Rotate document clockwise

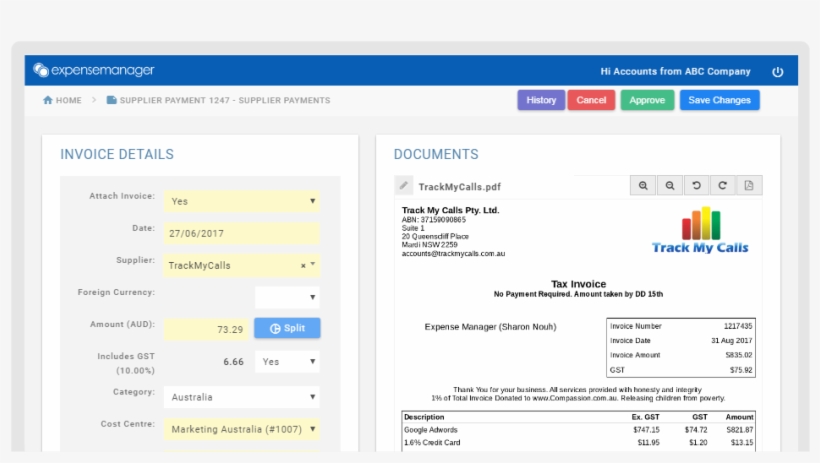[722, 185]
